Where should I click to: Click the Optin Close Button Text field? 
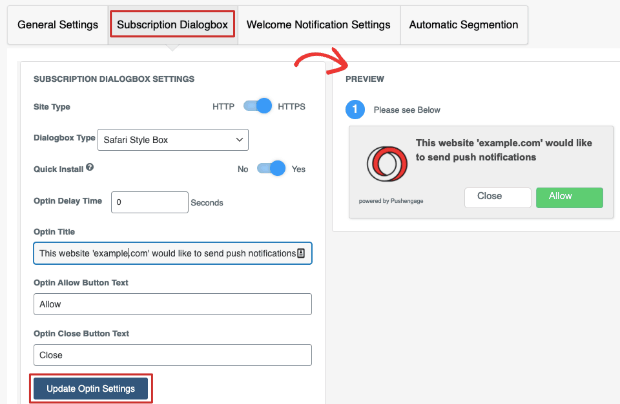click(173, 355)
